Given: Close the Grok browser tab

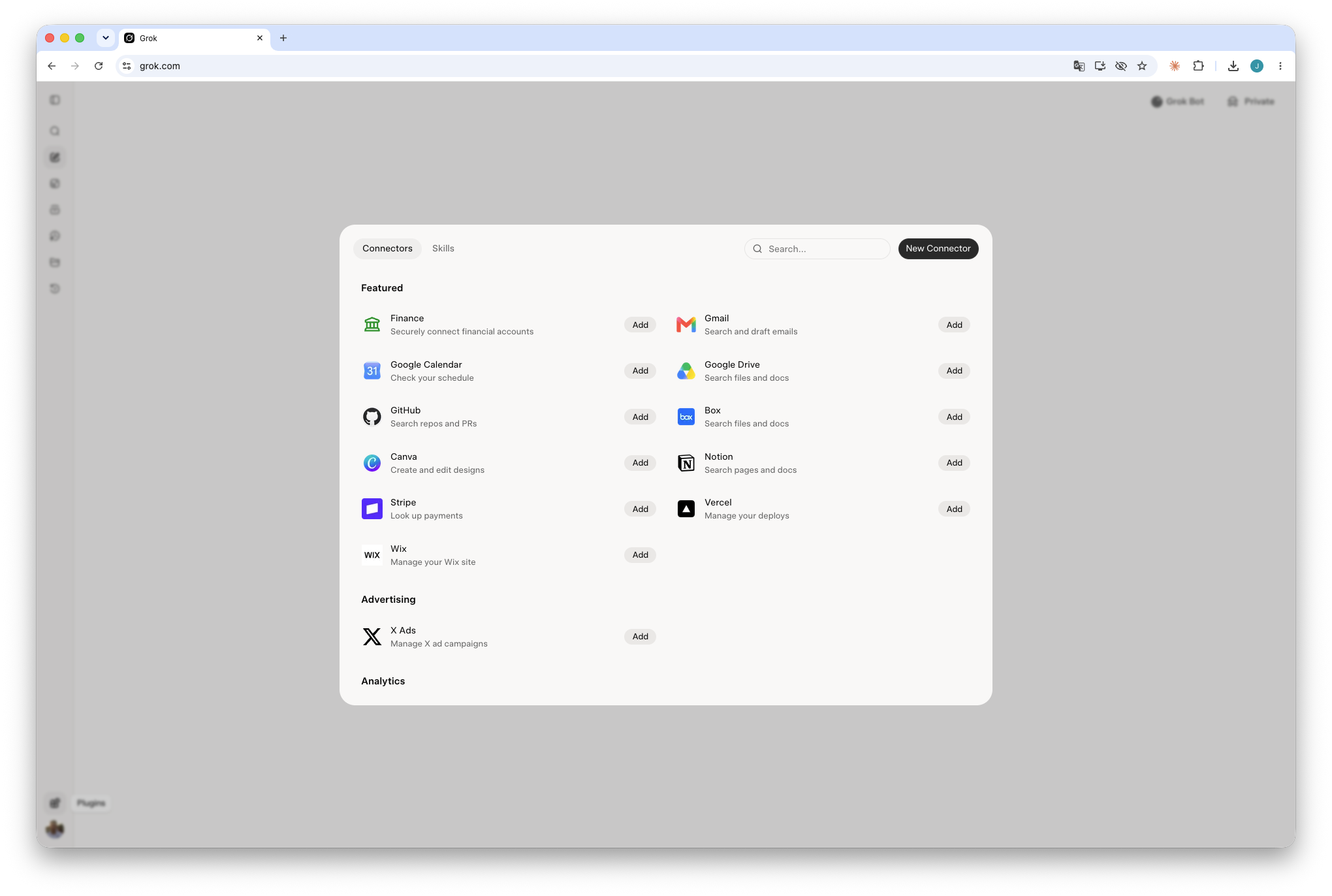Looking at the screenshot, I should click(x=260, y=38).
